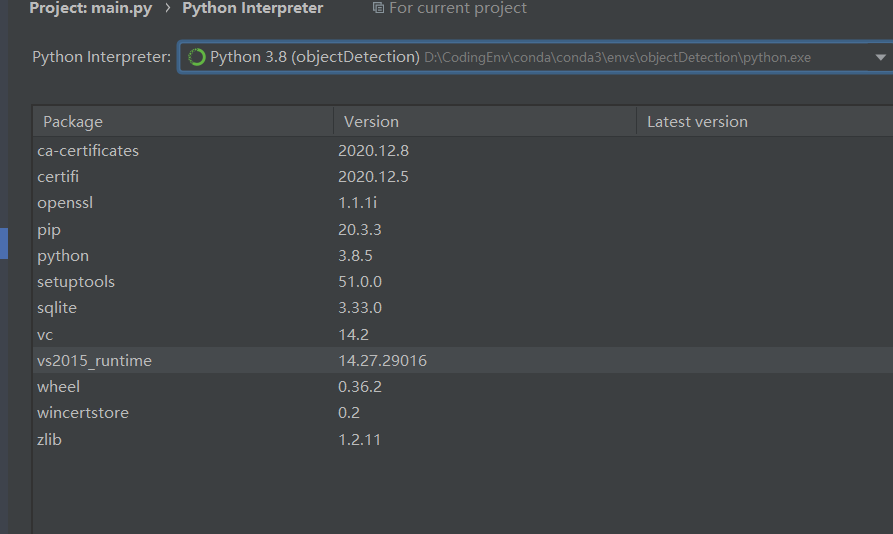893x534 pixels.
Task: Select the wheel package row
Action: 58,386
